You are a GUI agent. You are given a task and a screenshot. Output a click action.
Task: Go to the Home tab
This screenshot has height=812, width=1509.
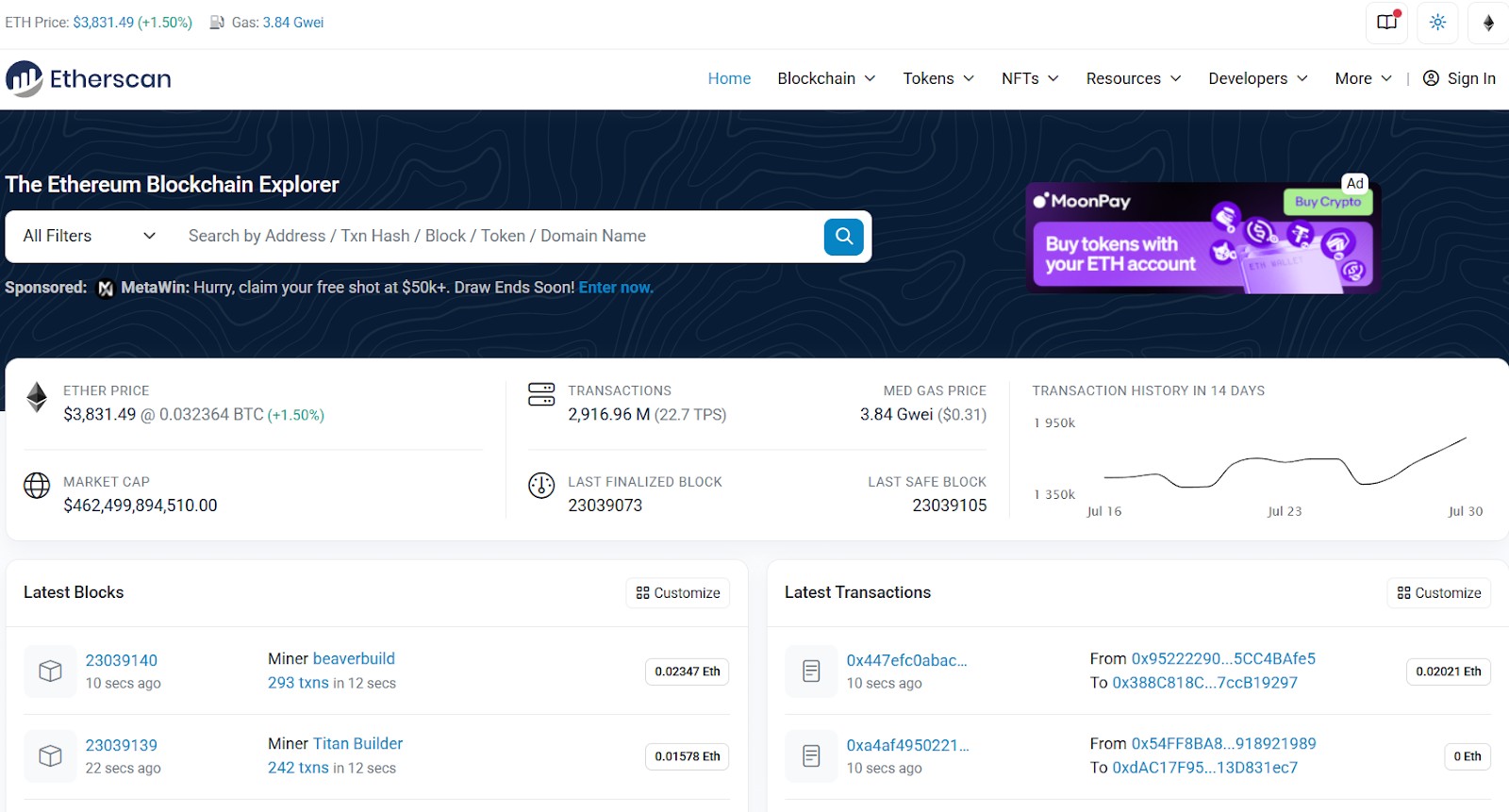(x=729, y=78)
